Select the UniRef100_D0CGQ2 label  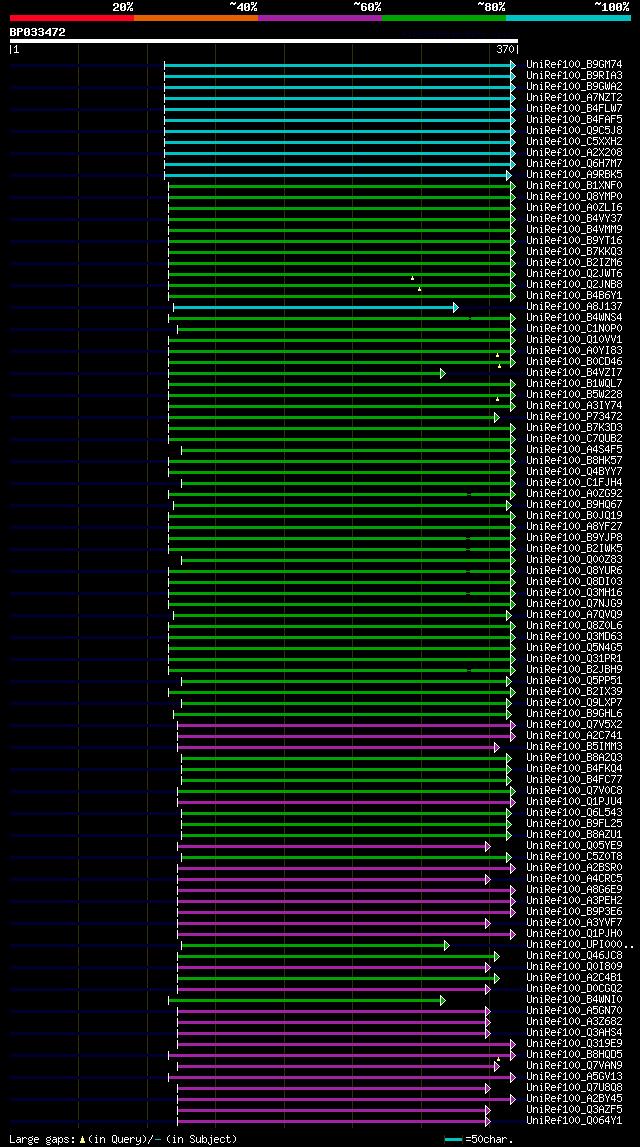click(x=574, y=989)
